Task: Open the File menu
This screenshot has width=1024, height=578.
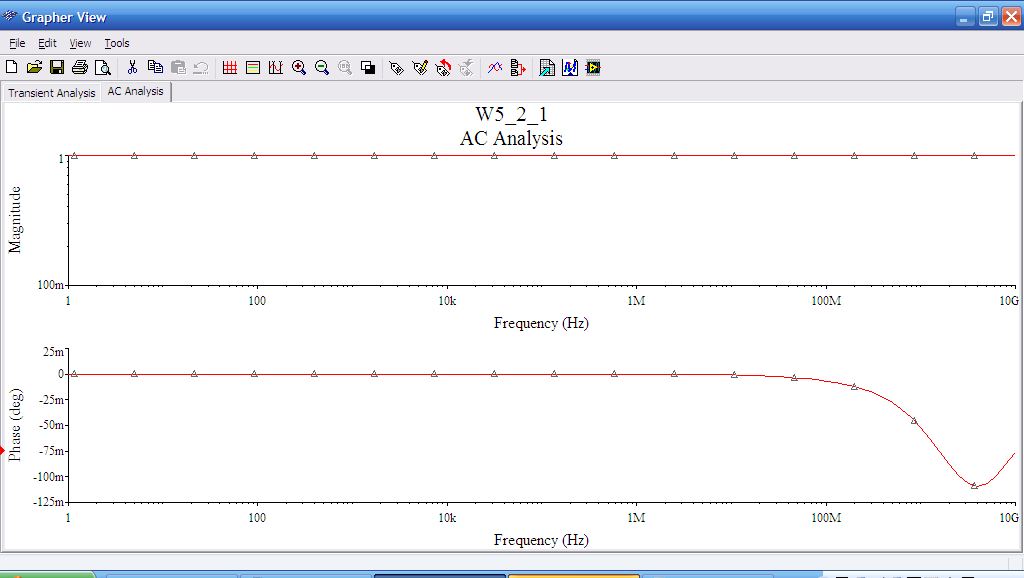Action: [17, 43]
